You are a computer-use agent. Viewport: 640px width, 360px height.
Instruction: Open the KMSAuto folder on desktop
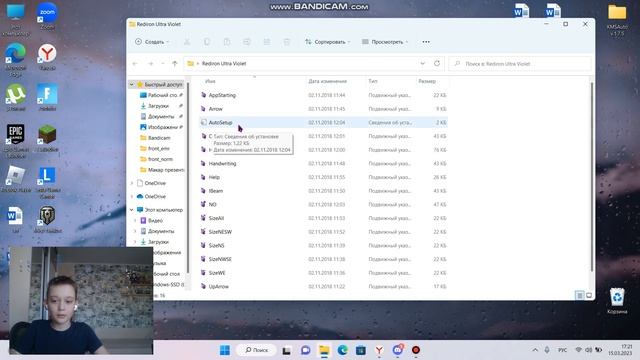(x=617, y=20)
